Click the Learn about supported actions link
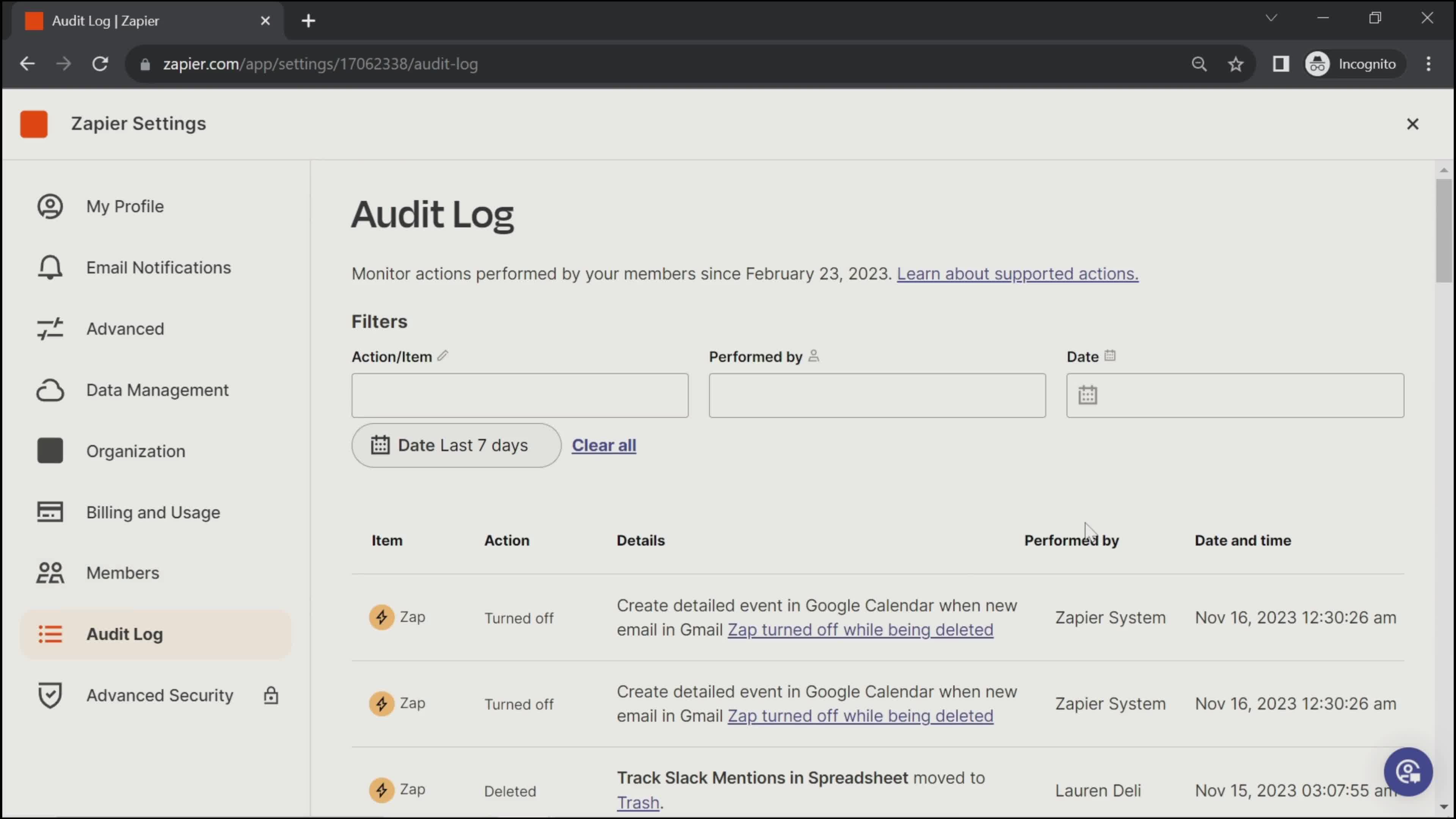Viewport: 1456px width, 819px height. tap(1017, 273)
